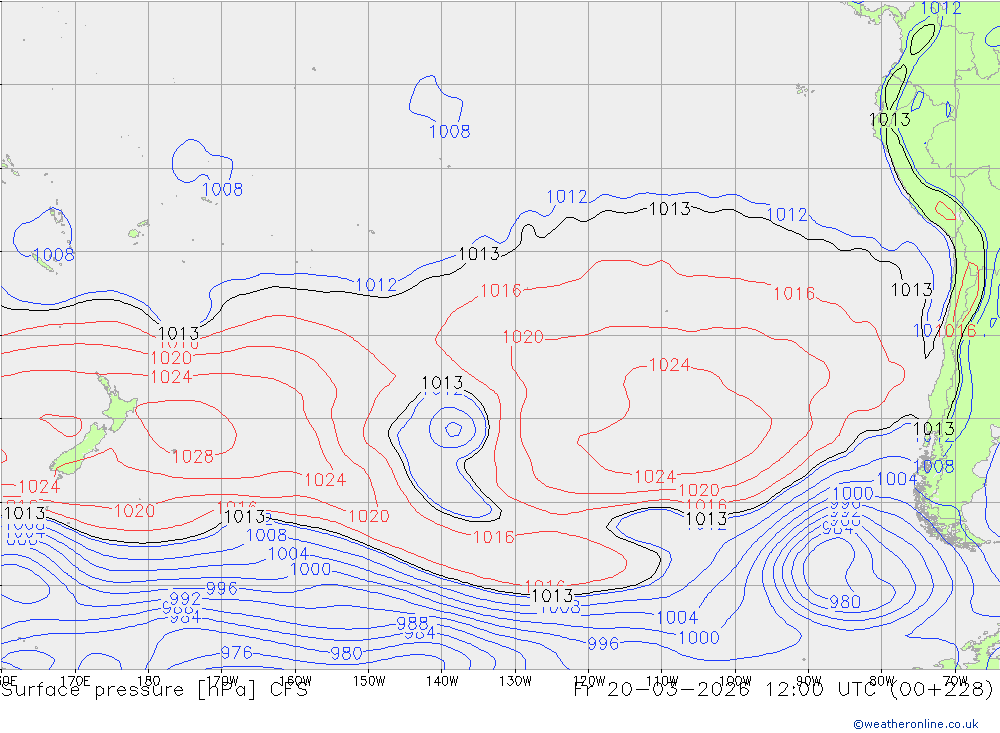Click the 90W longitude label
This screenshot has width=1000, height=733.
coord(809,681)
